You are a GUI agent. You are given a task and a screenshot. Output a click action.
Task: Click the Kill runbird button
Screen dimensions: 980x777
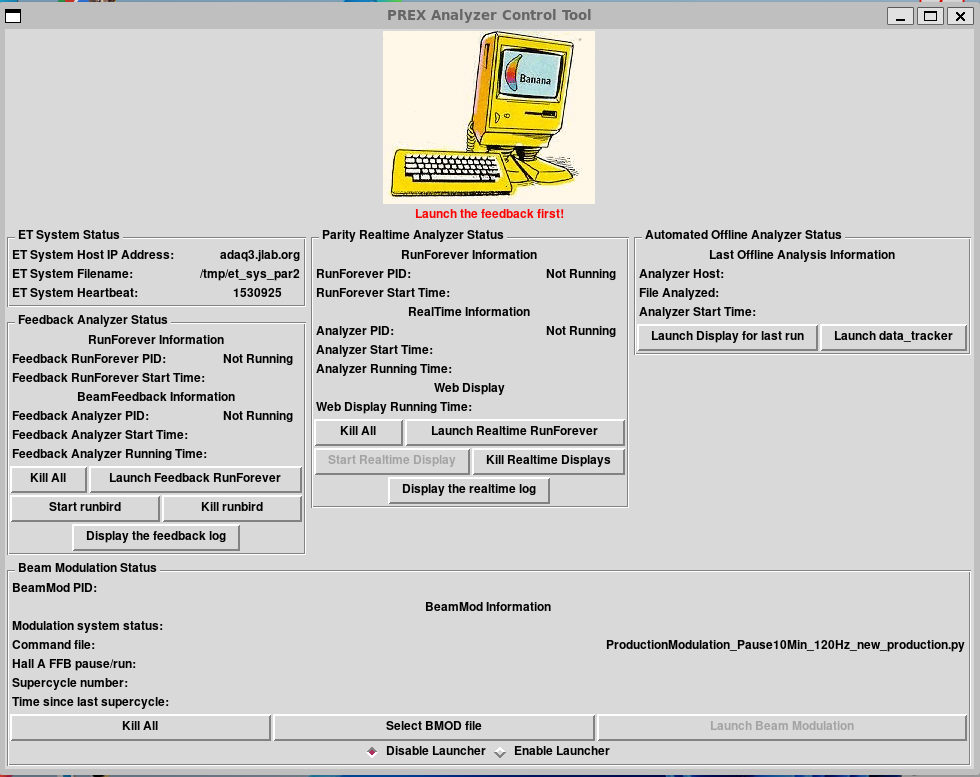pyautogui.click(x=232, y=508)
